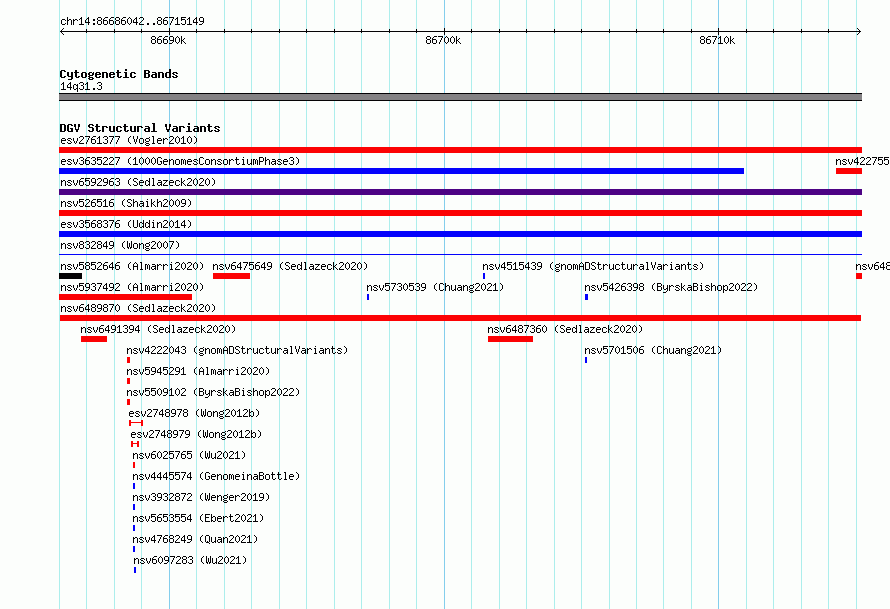Open nsv6487360 (Sedlazeck2020) label
Image resolution: width=890 pixels, height=609 pixels.
point(565,329)
